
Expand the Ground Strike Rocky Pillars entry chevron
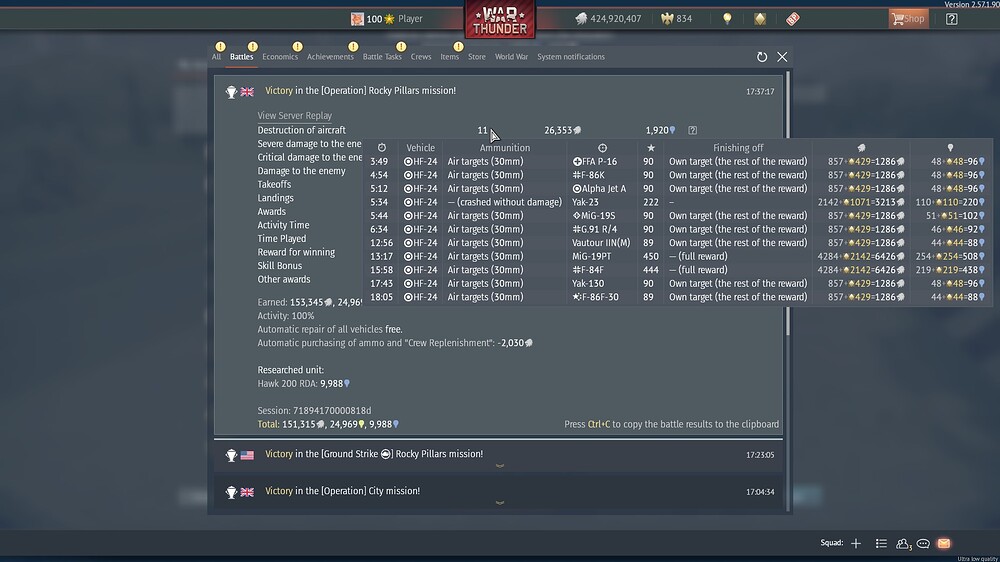click(x=500, y=466)
